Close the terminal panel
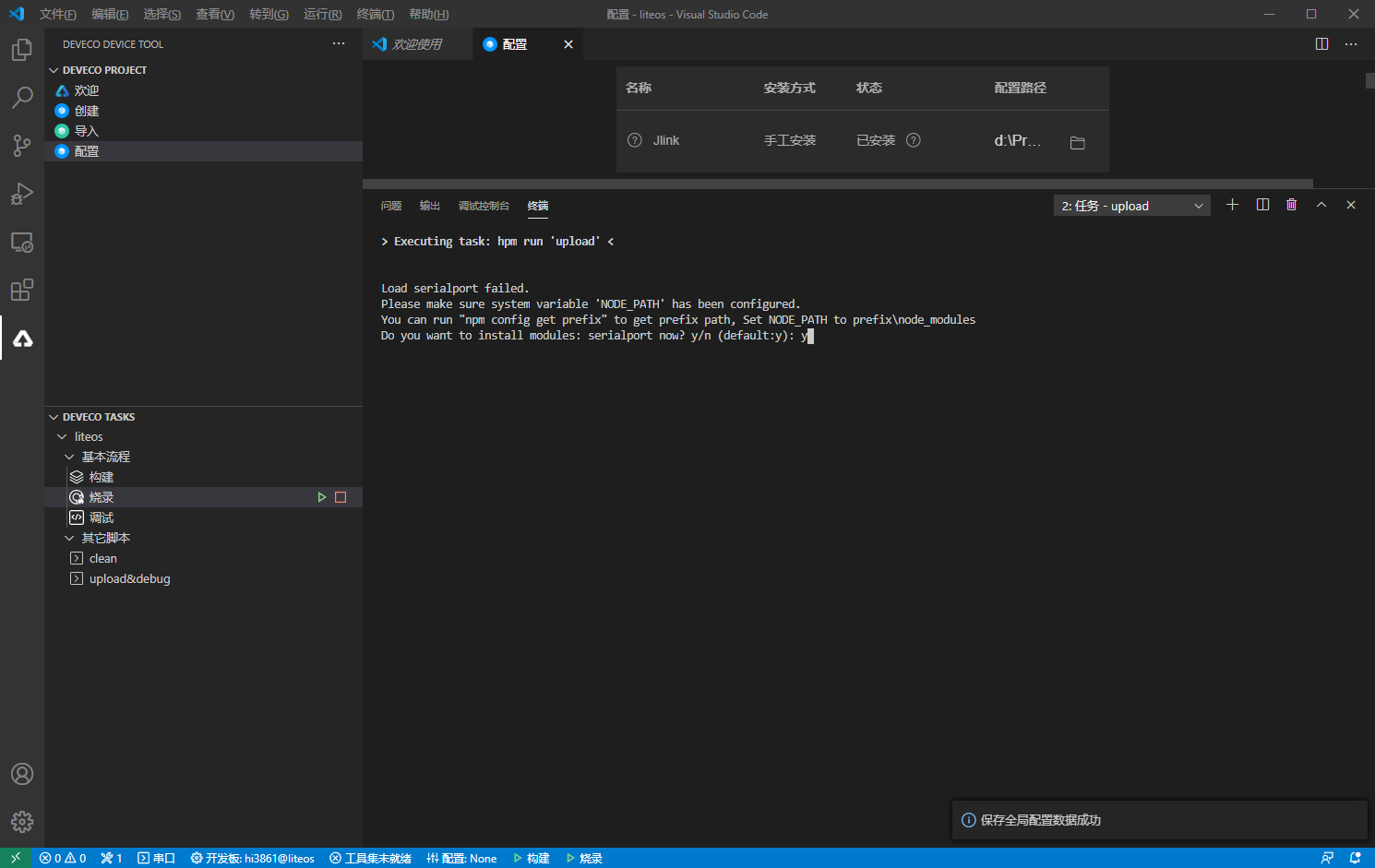 click(1351, 205)
